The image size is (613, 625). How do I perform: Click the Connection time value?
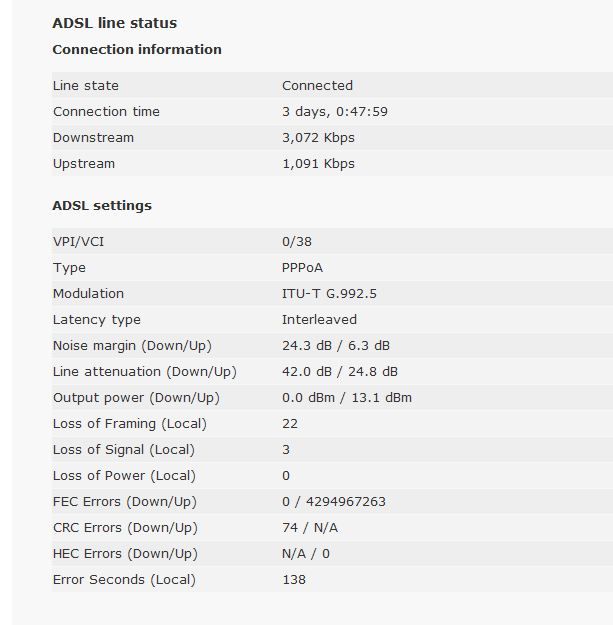coord(334,112)
